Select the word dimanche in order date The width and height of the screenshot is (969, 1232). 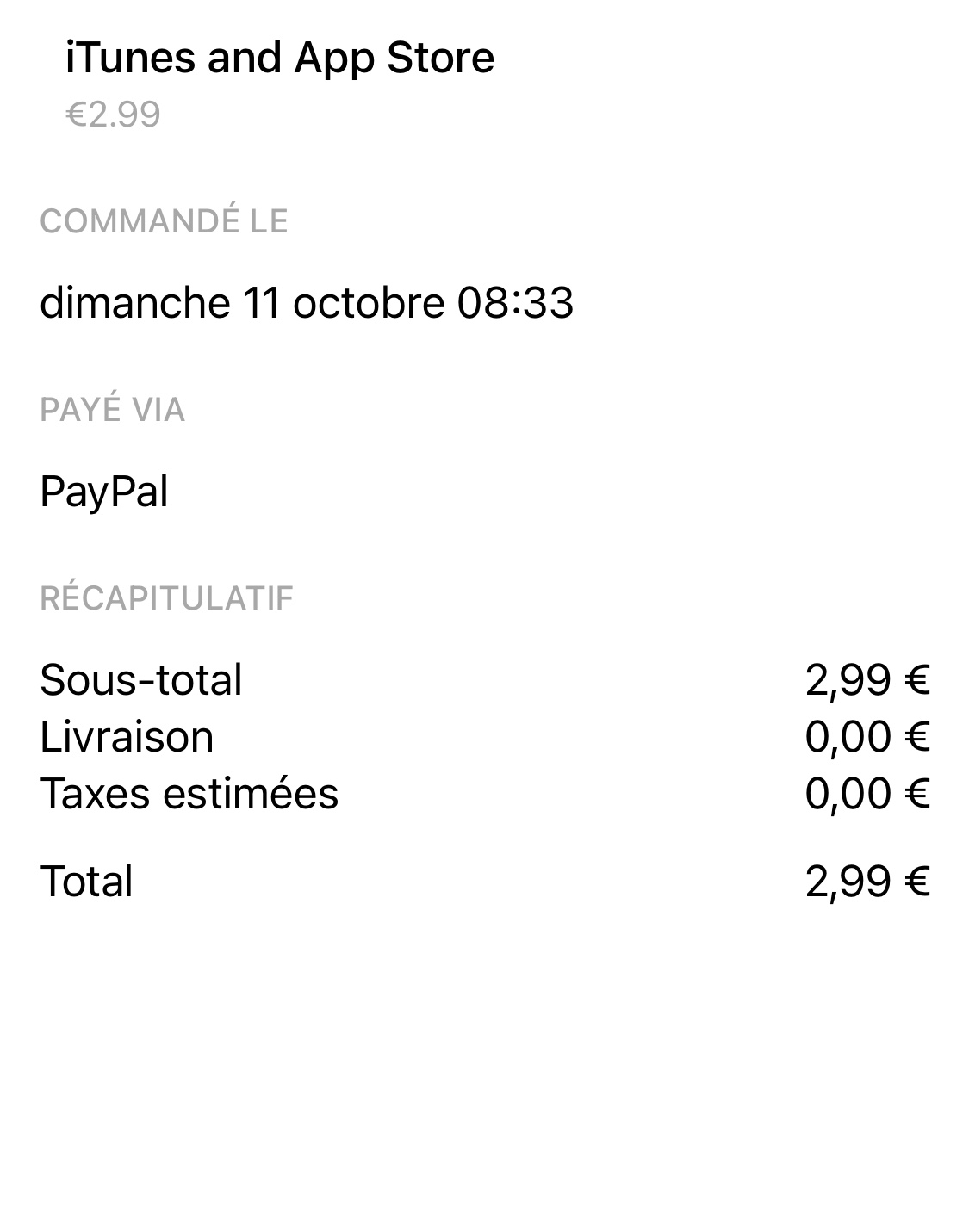click(x=134, y=303)
